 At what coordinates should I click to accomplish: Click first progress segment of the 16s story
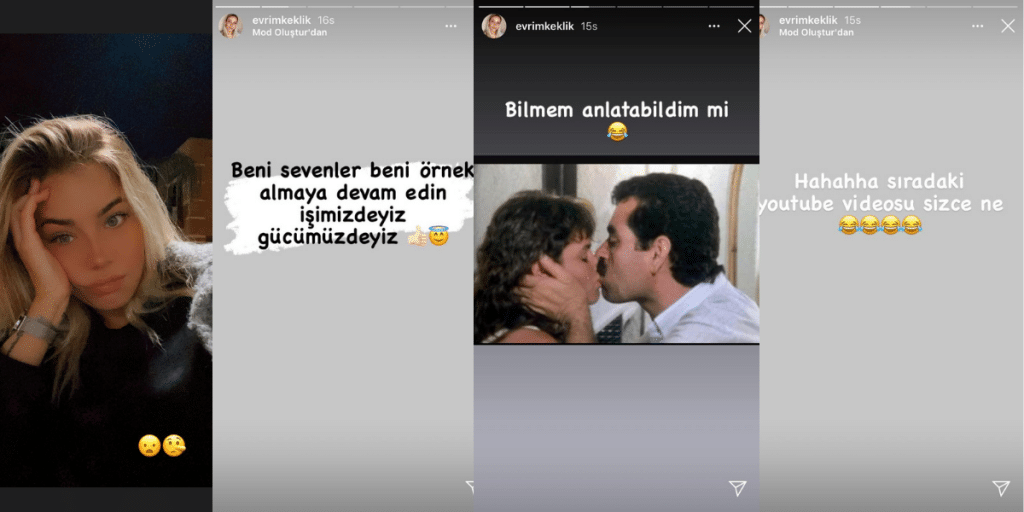(x=238, y=7)
